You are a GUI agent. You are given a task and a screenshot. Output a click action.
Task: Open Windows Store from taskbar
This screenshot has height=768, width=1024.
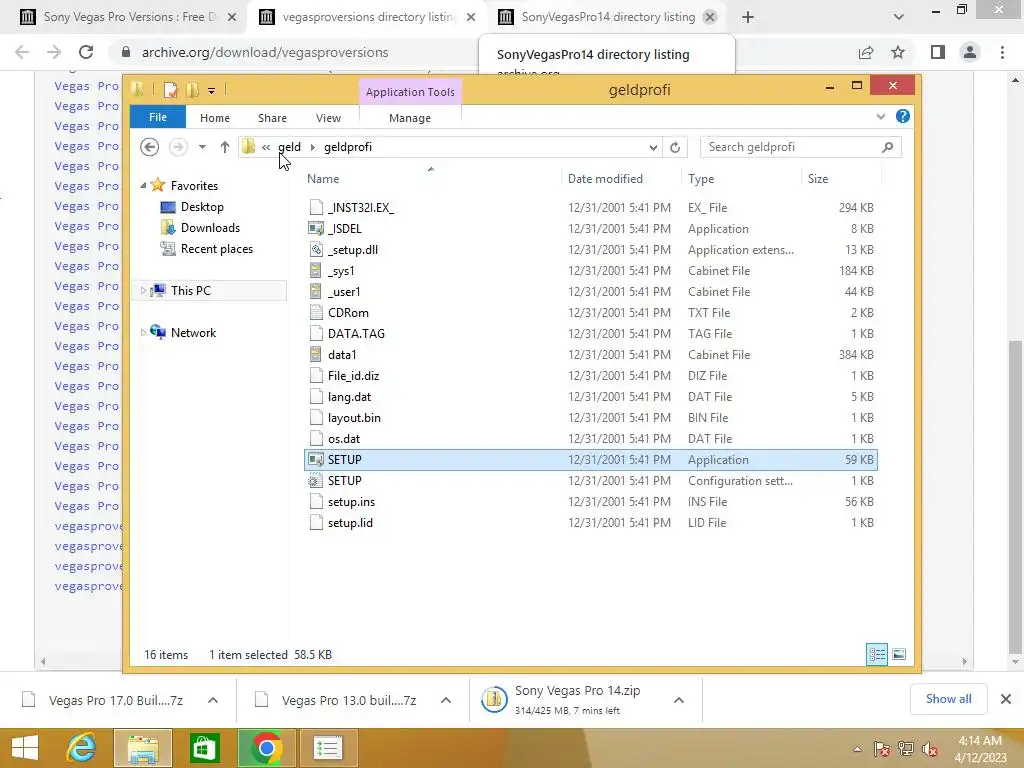(x=204, y=748)
